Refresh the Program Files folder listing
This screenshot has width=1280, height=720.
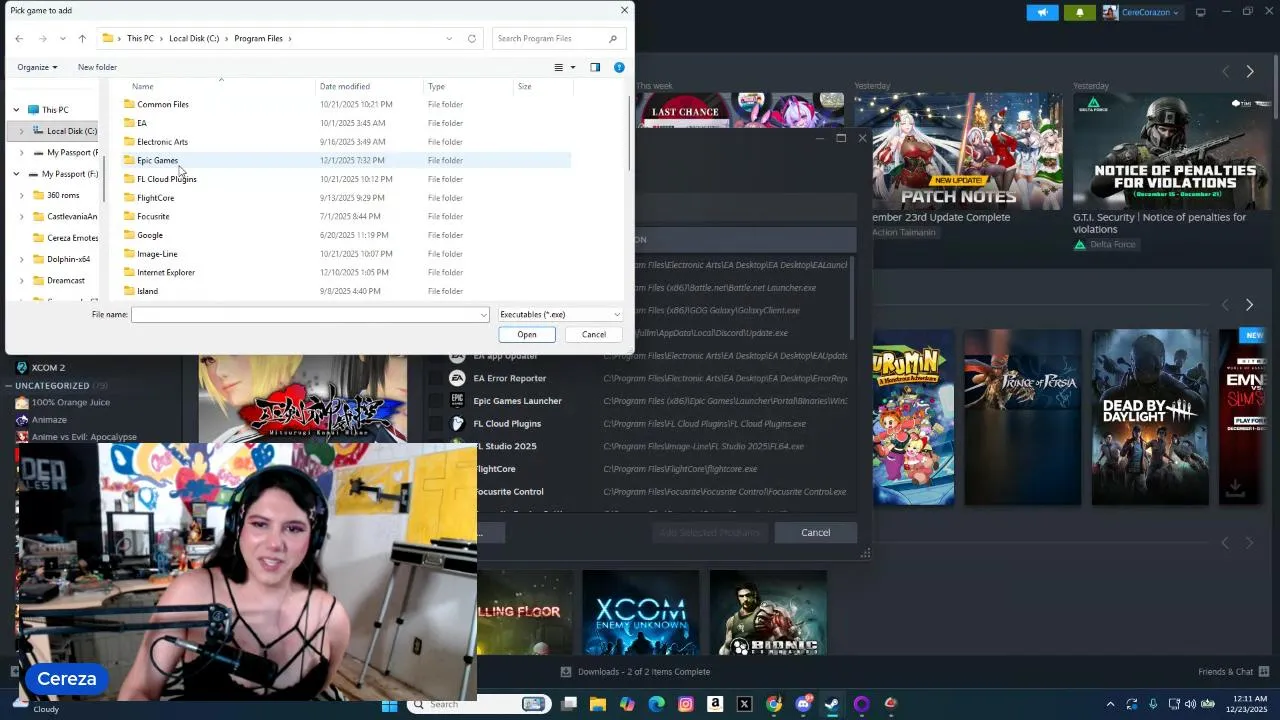coord(472,38)
